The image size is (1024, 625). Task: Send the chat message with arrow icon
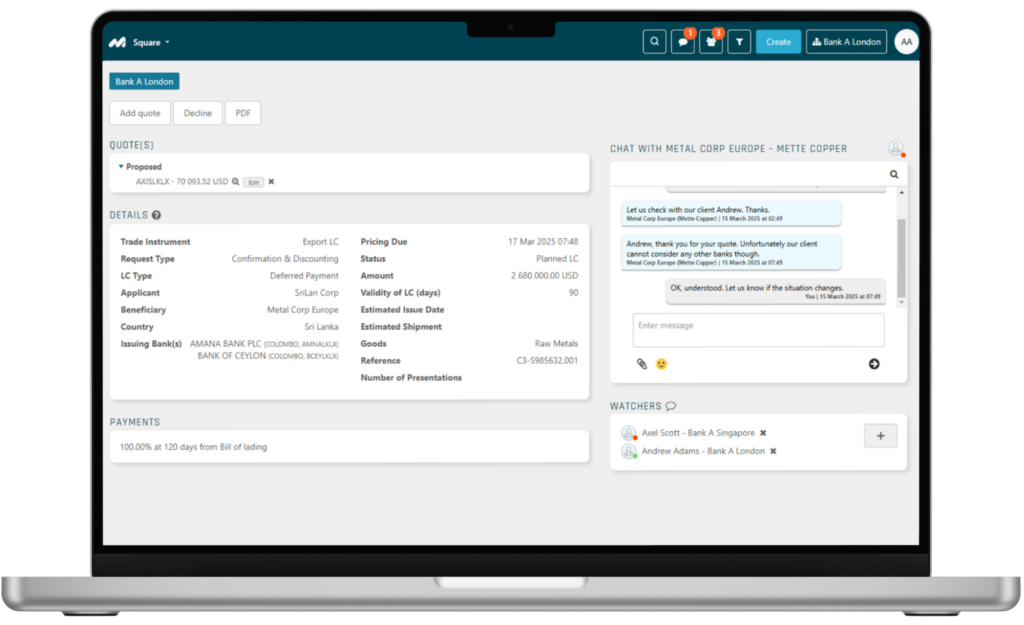pos(874,364)
